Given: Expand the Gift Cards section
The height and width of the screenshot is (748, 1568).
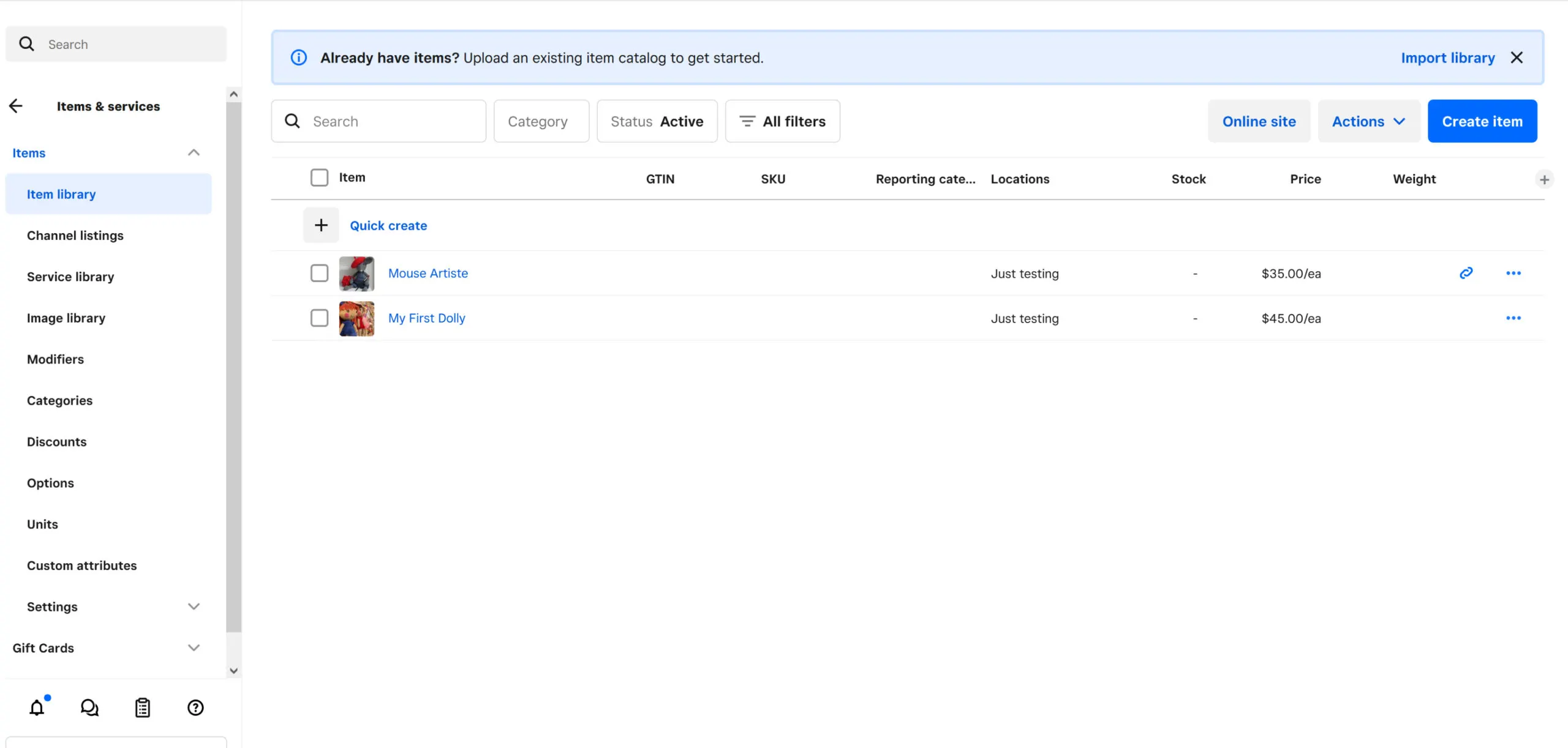Looking at the screenshot, I should (x=194, y=647).
